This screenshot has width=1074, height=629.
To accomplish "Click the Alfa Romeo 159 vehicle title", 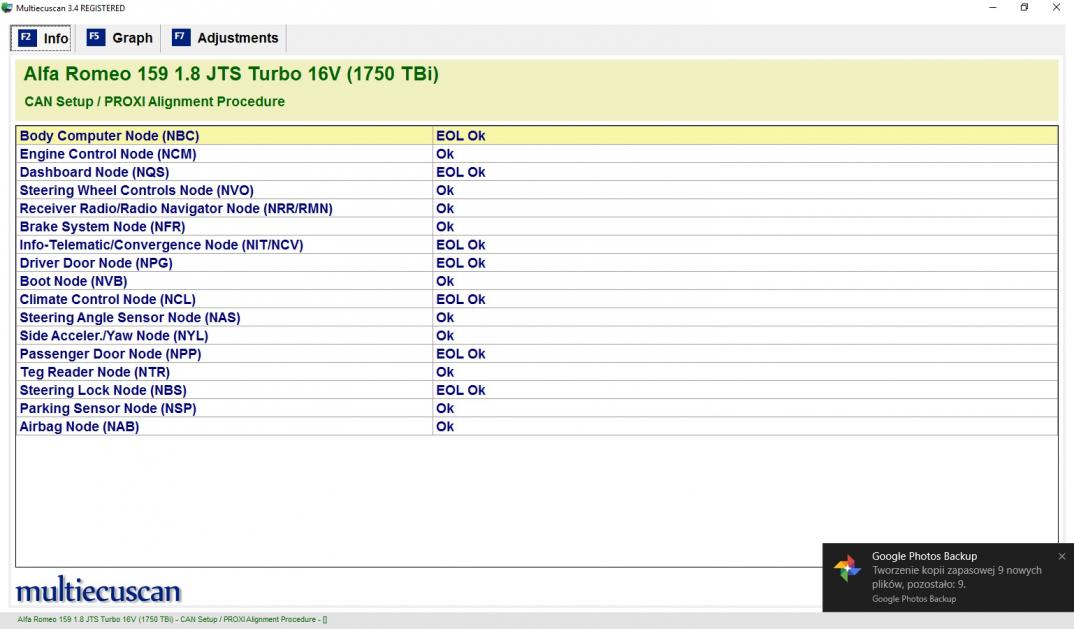I will (231, 74).
